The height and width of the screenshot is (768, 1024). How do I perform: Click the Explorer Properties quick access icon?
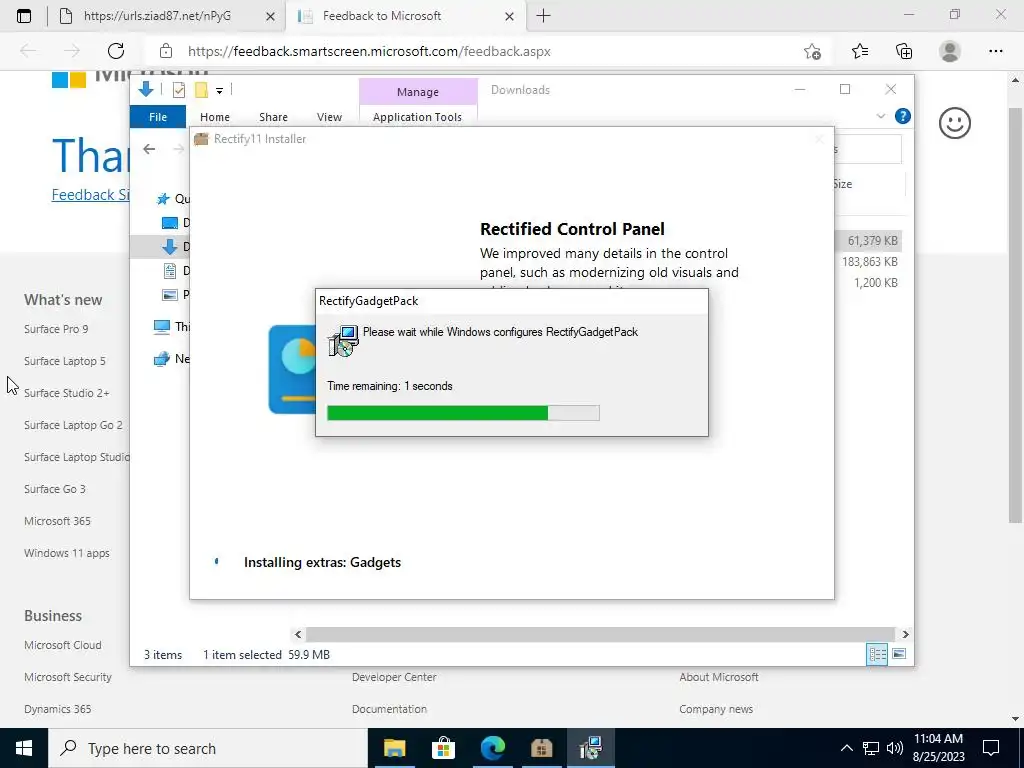coord(178,90)
